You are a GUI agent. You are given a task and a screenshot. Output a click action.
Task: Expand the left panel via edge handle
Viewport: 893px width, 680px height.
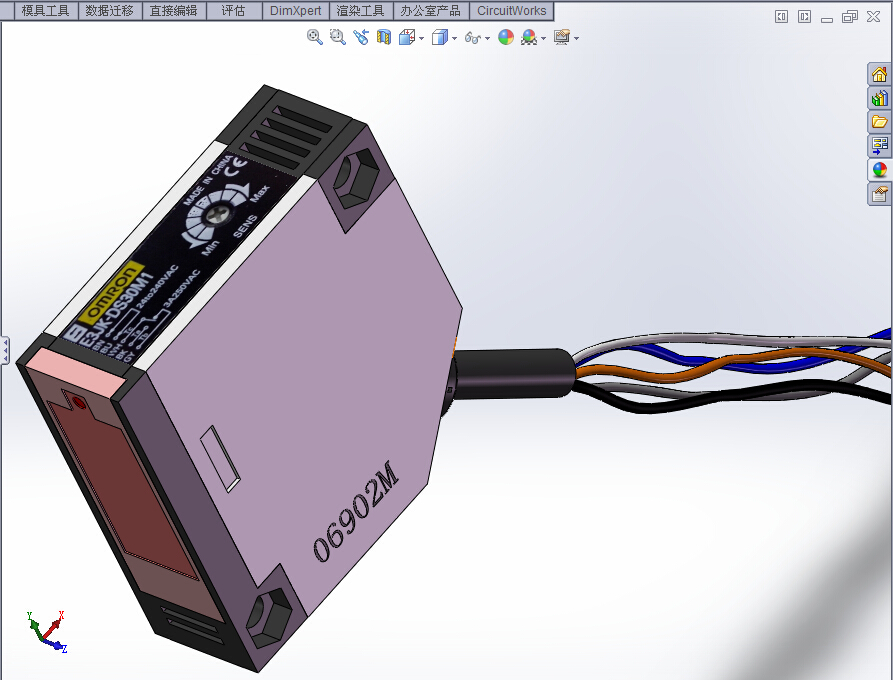5,350
